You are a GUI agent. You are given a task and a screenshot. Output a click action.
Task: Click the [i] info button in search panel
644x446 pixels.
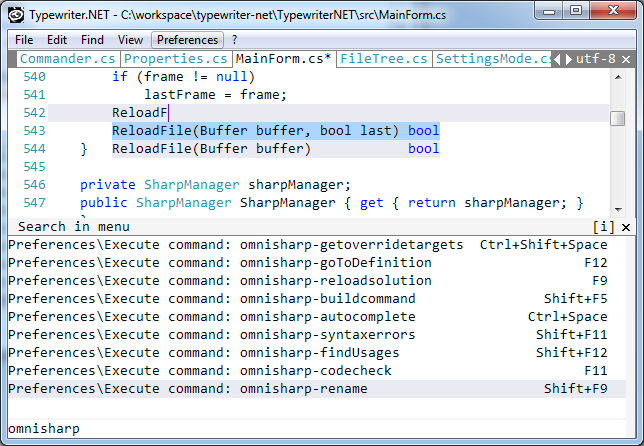tap(603, 227)
